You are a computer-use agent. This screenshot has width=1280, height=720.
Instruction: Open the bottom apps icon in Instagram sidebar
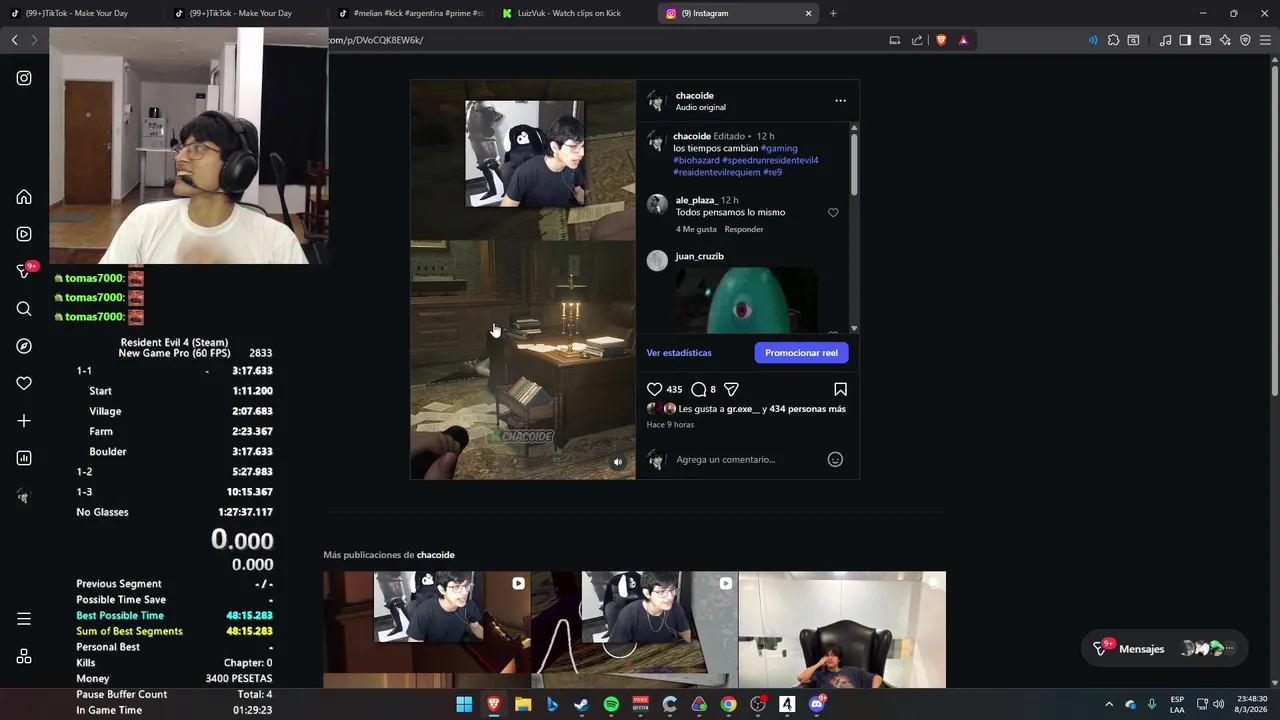[24, 657]
